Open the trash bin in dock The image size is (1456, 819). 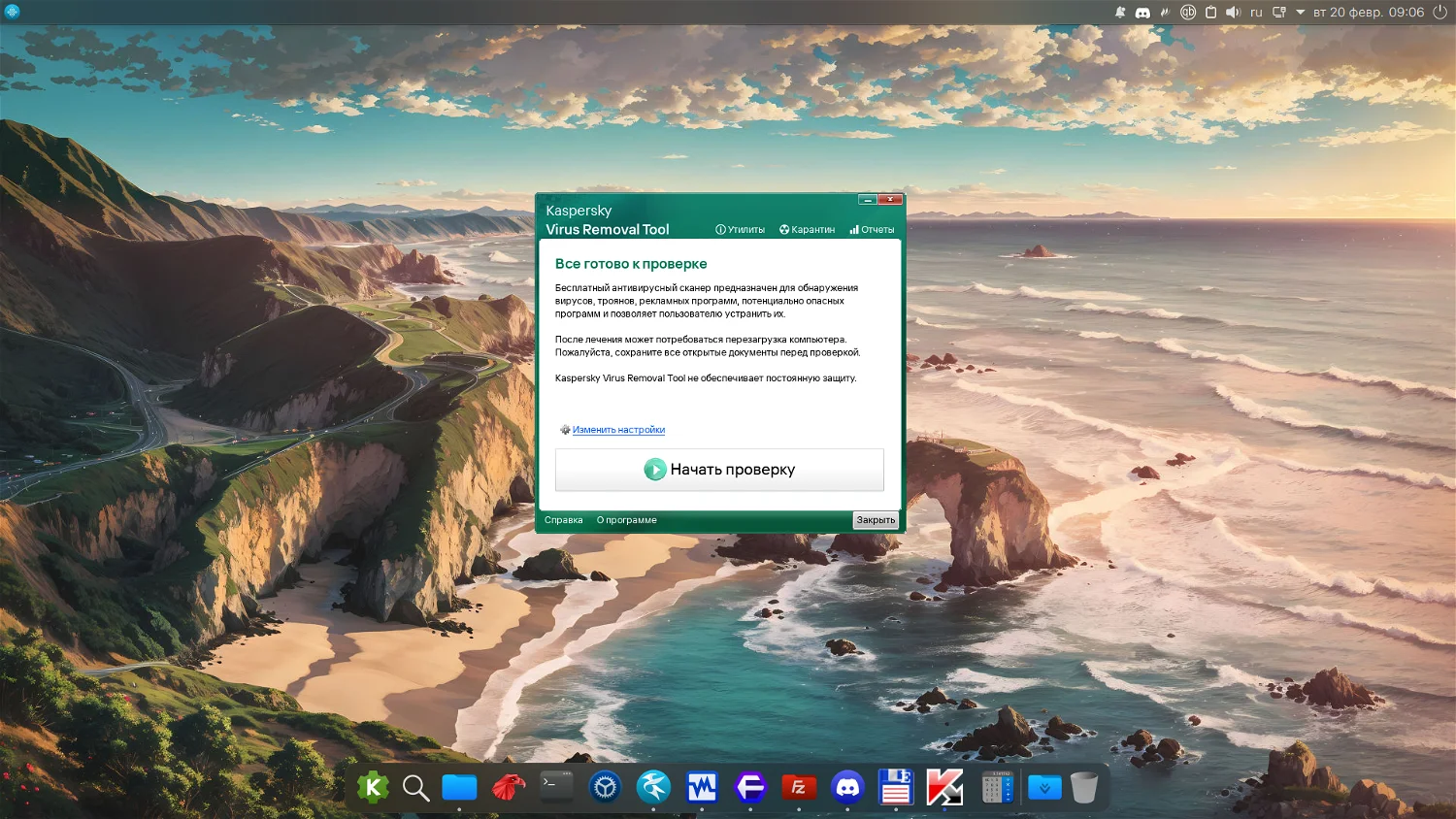point(1084,787)
